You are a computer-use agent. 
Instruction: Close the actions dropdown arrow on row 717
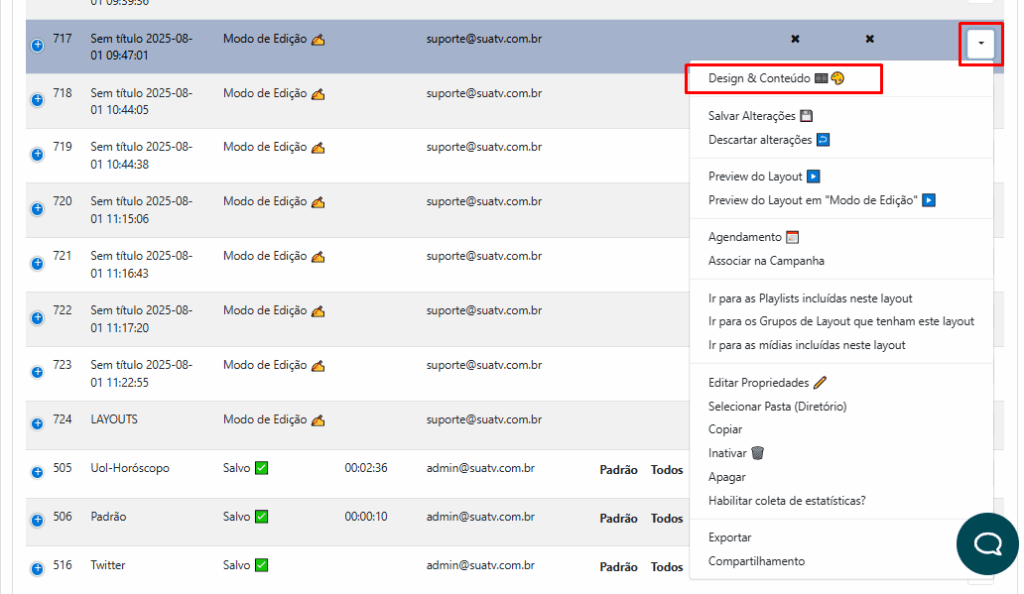[981, 44]
